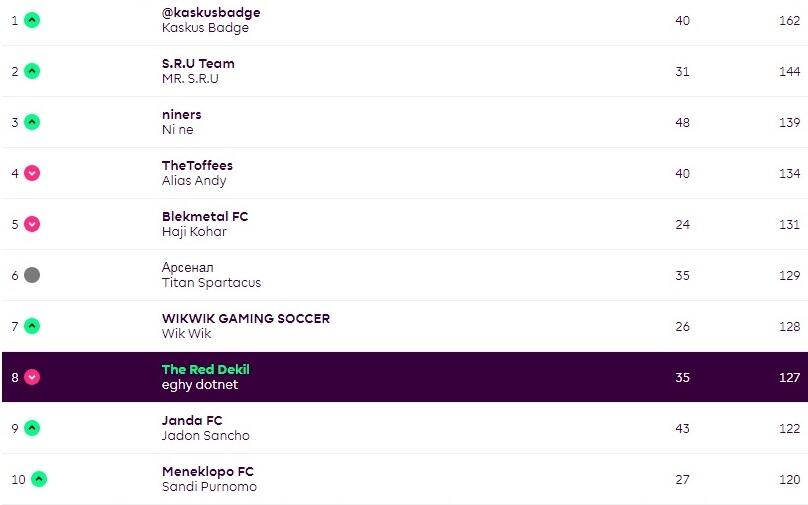Select the TheToffees team name
Screen dimensions: 808x505
(x=197, y=166)
